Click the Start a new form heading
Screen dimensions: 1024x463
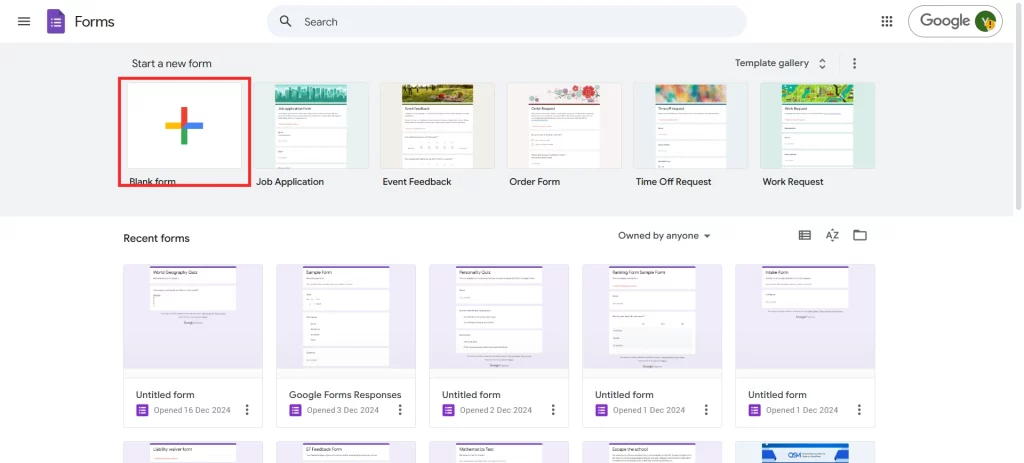(172, 63)
